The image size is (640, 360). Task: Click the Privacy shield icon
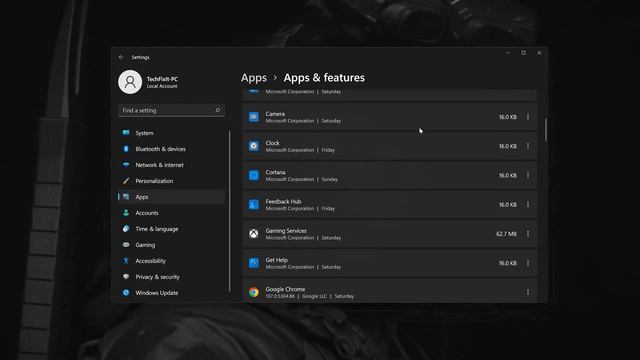tap(126, 276)
